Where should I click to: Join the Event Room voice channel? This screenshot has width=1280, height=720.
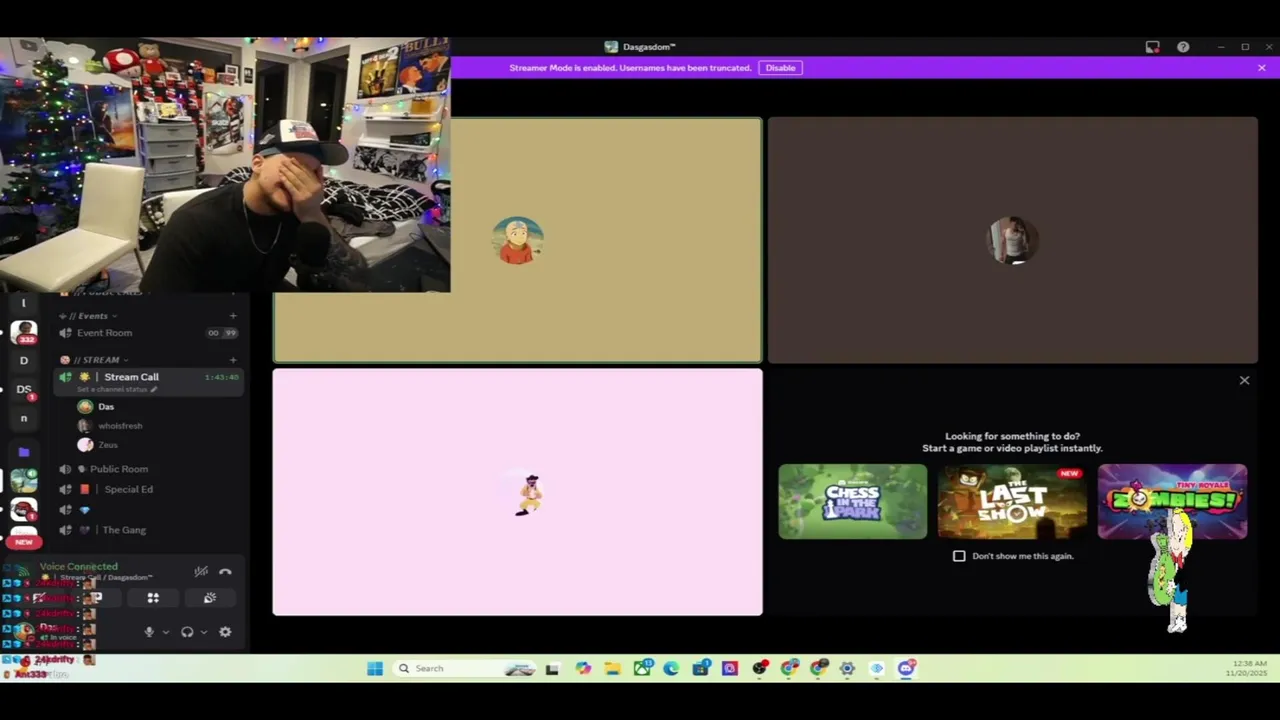coord(150,333)
